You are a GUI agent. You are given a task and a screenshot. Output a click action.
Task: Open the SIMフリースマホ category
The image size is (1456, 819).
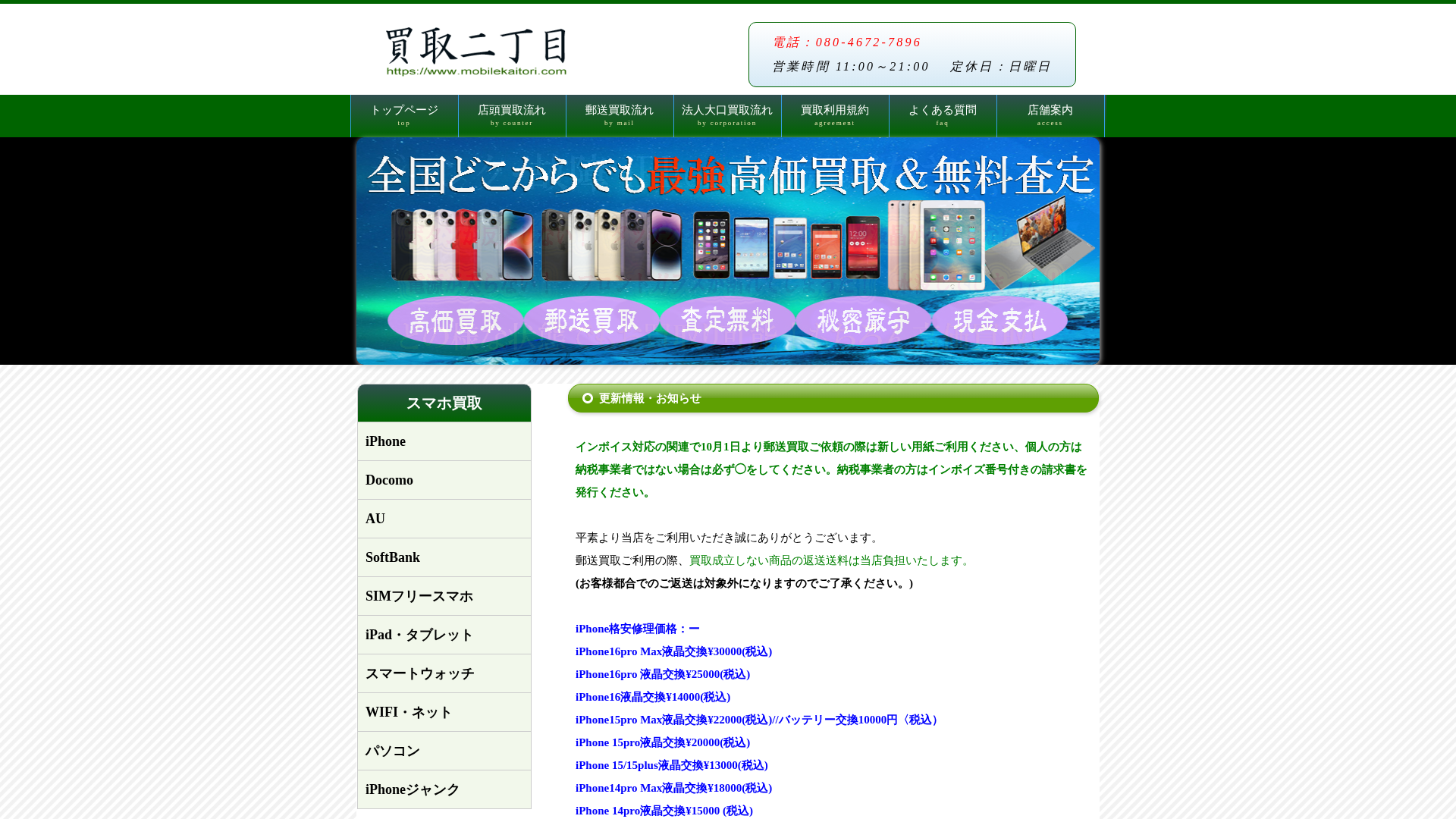[444, 596]
